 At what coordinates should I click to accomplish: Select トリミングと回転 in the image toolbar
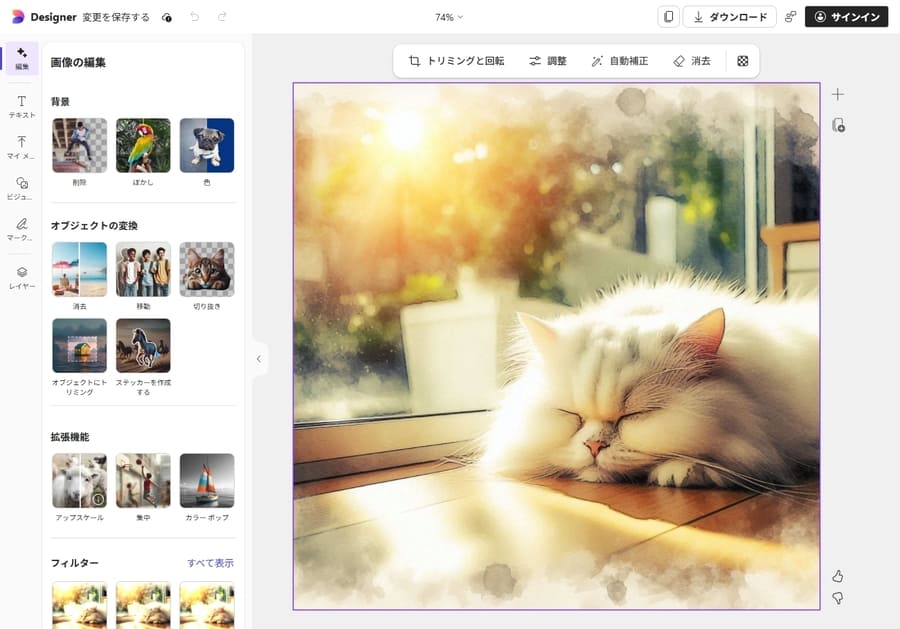[456, 61]
